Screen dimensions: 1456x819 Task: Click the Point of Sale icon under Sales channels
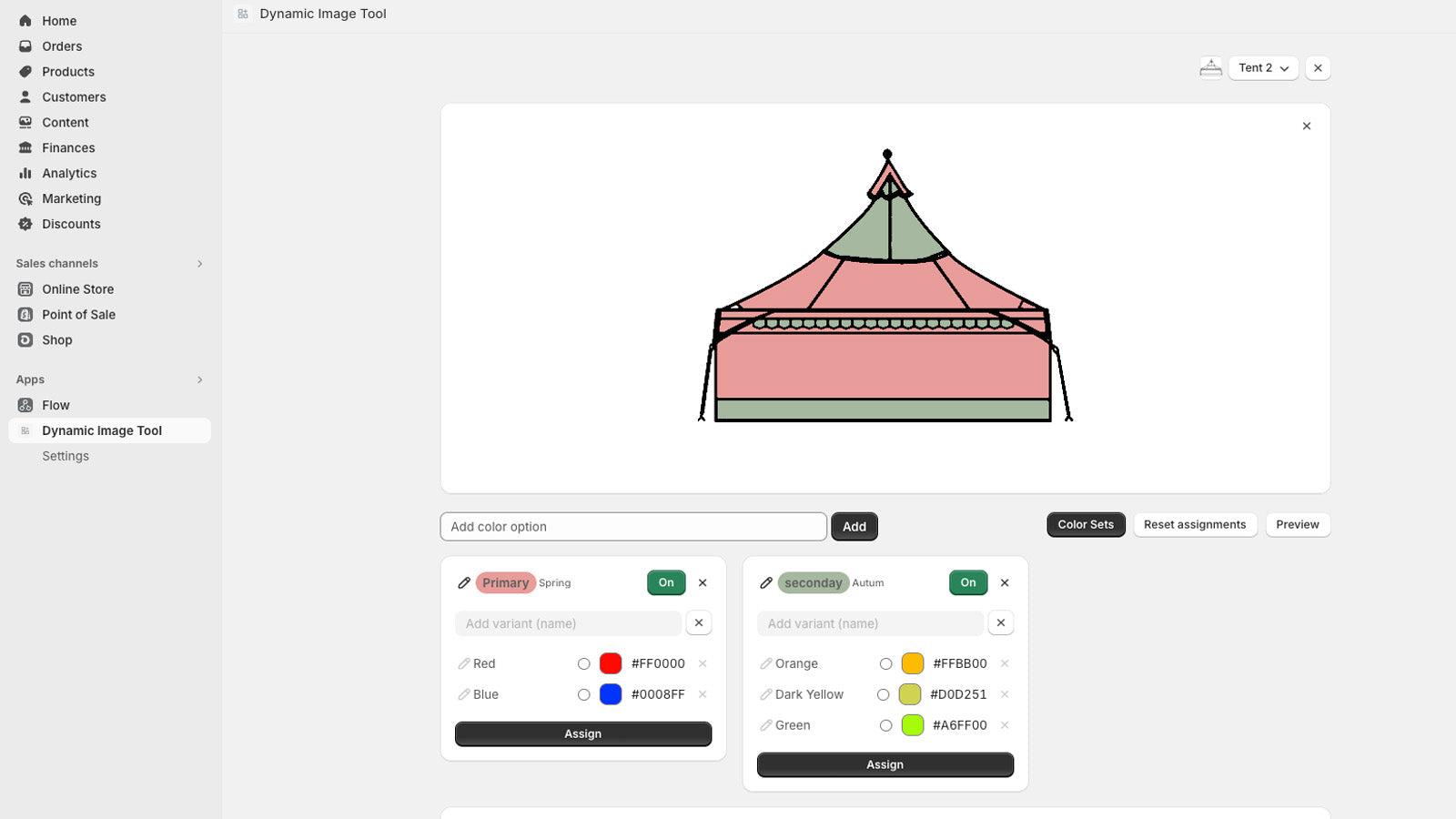(25, 314)
